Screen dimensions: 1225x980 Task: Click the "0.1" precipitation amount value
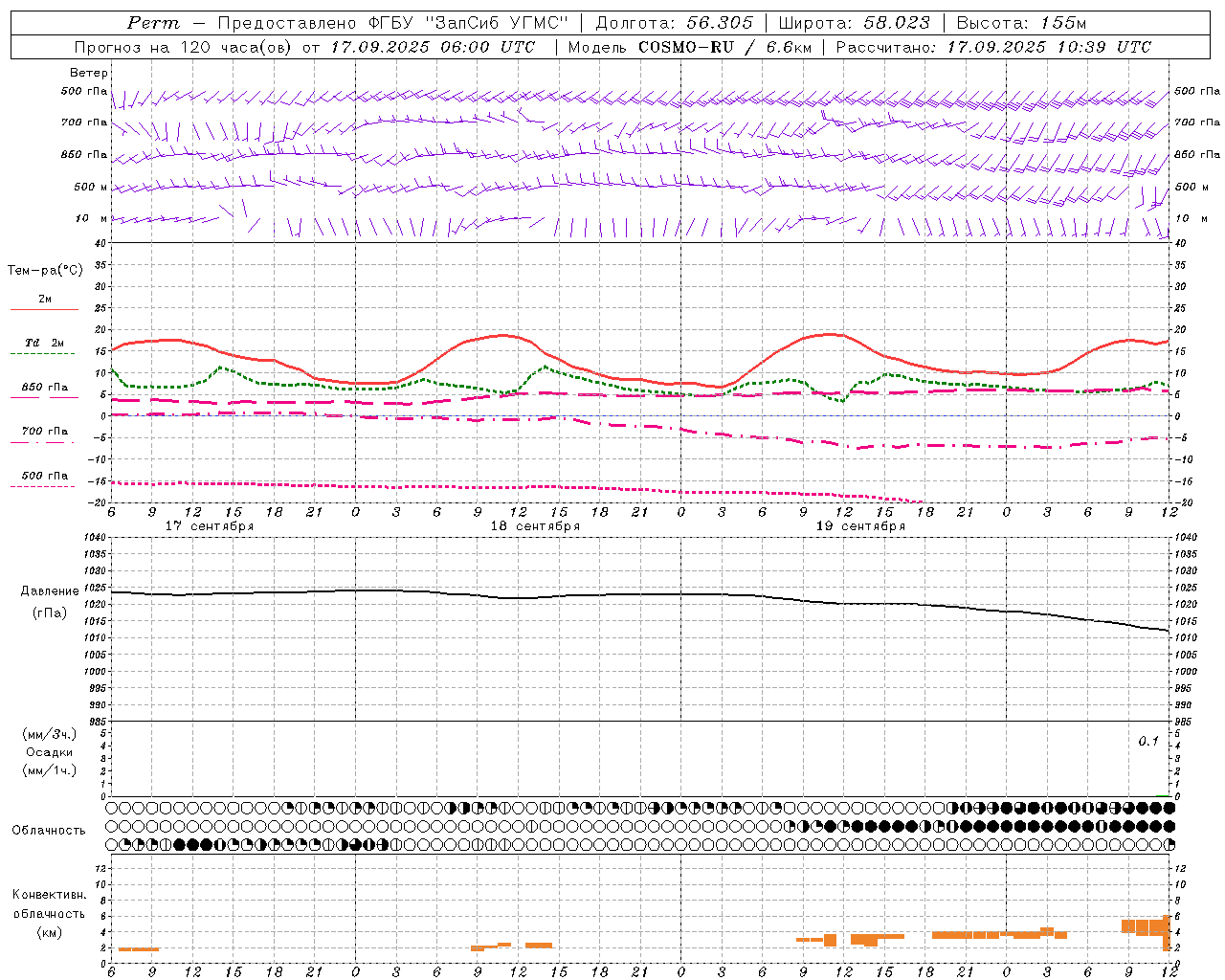click(x=1148, y=742)
